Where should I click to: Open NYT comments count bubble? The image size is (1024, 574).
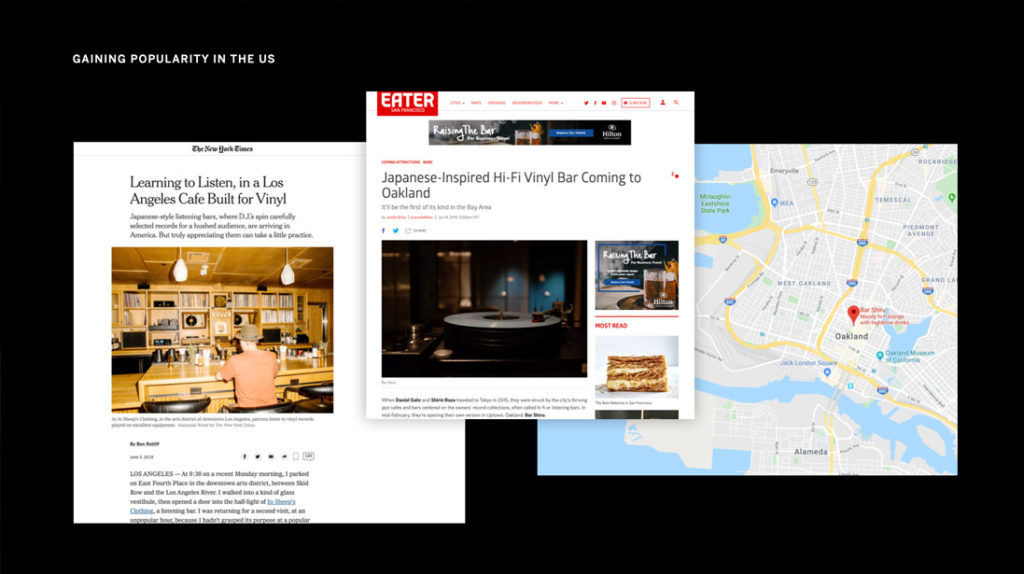pos(308,456)
